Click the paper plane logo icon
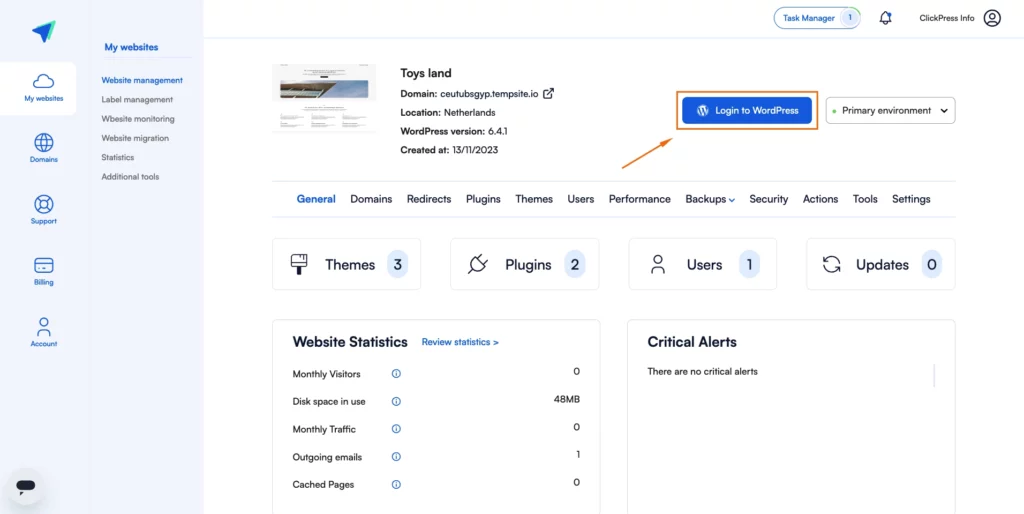Image resolution: width=1024 pixels, height=514 pixels. pos(44,31)
